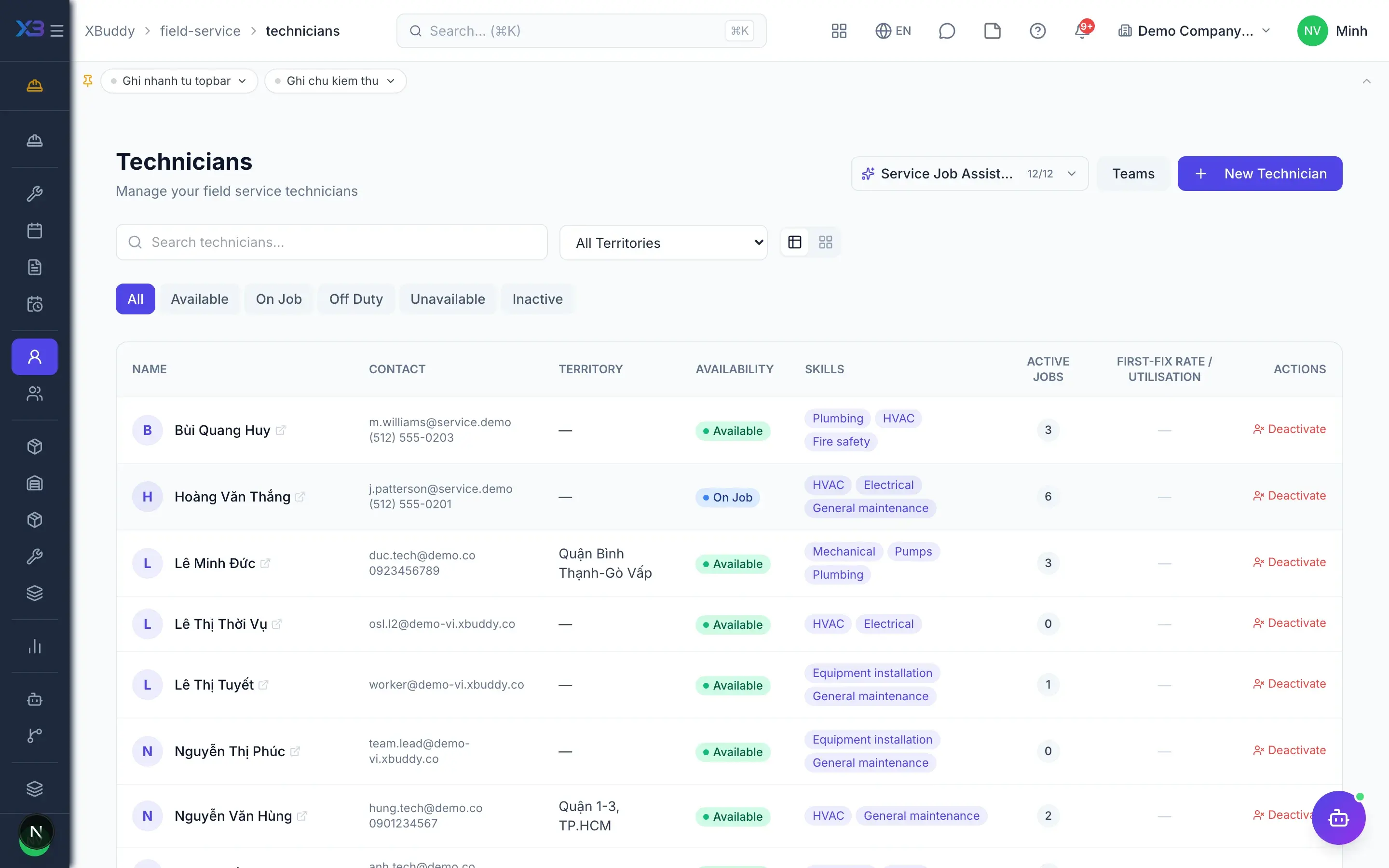The height and width of the screenshot is (868, 1389).
Task: Open the All Territories dropdown
Action: point(664,243)
